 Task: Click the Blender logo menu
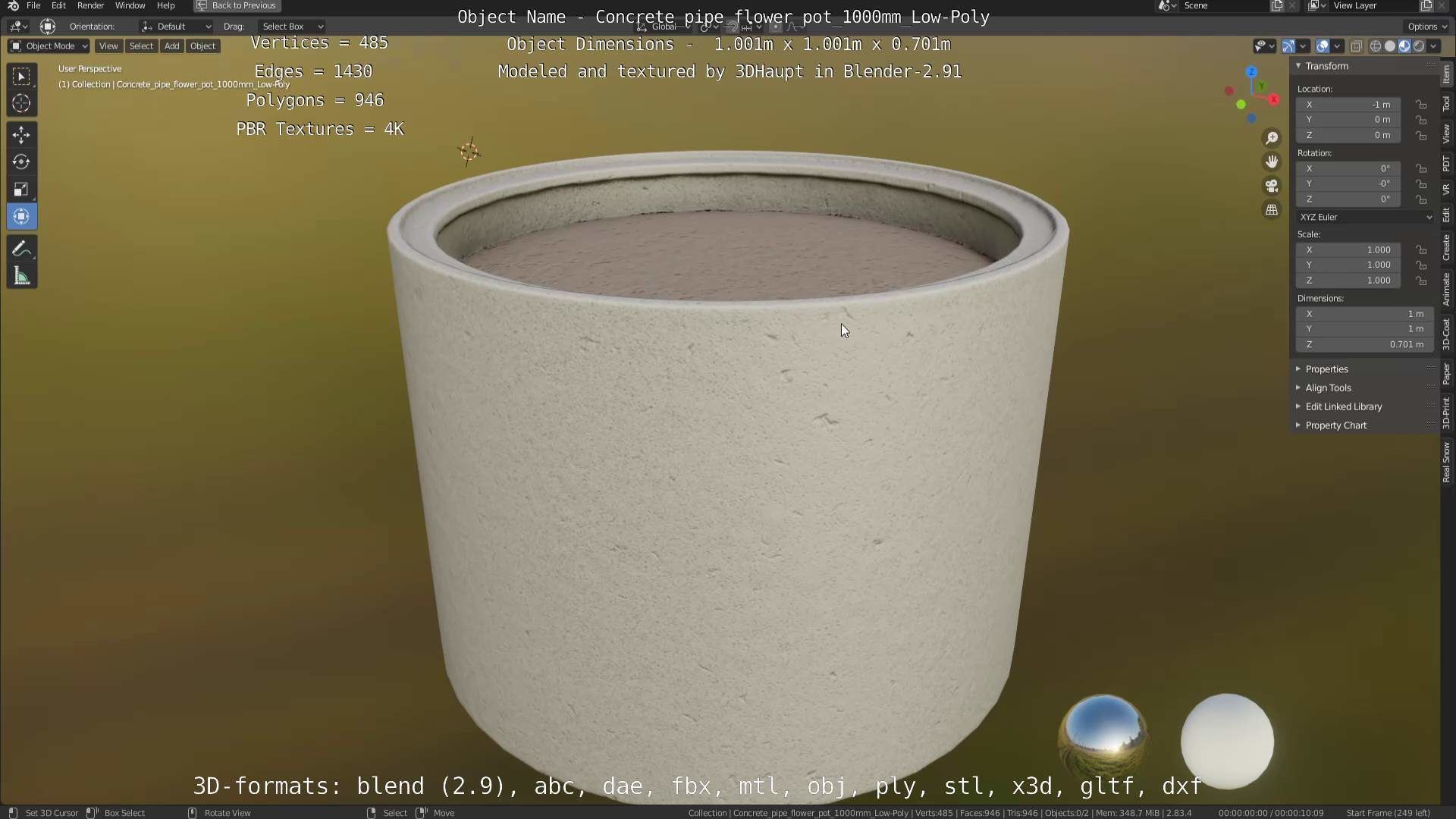[x=13, y=5]
